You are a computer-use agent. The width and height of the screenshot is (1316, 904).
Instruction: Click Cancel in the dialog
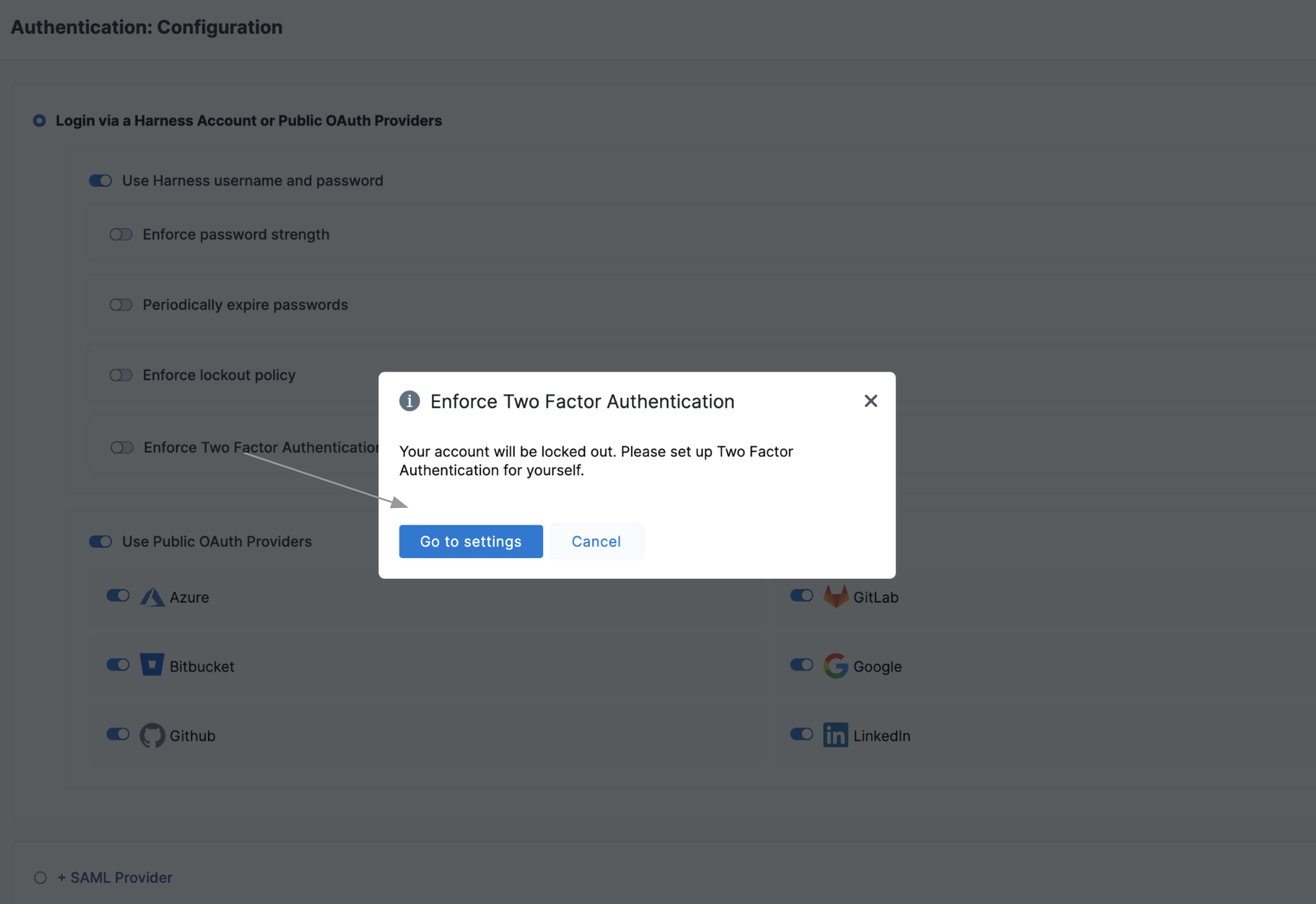[x=596, y=542]
